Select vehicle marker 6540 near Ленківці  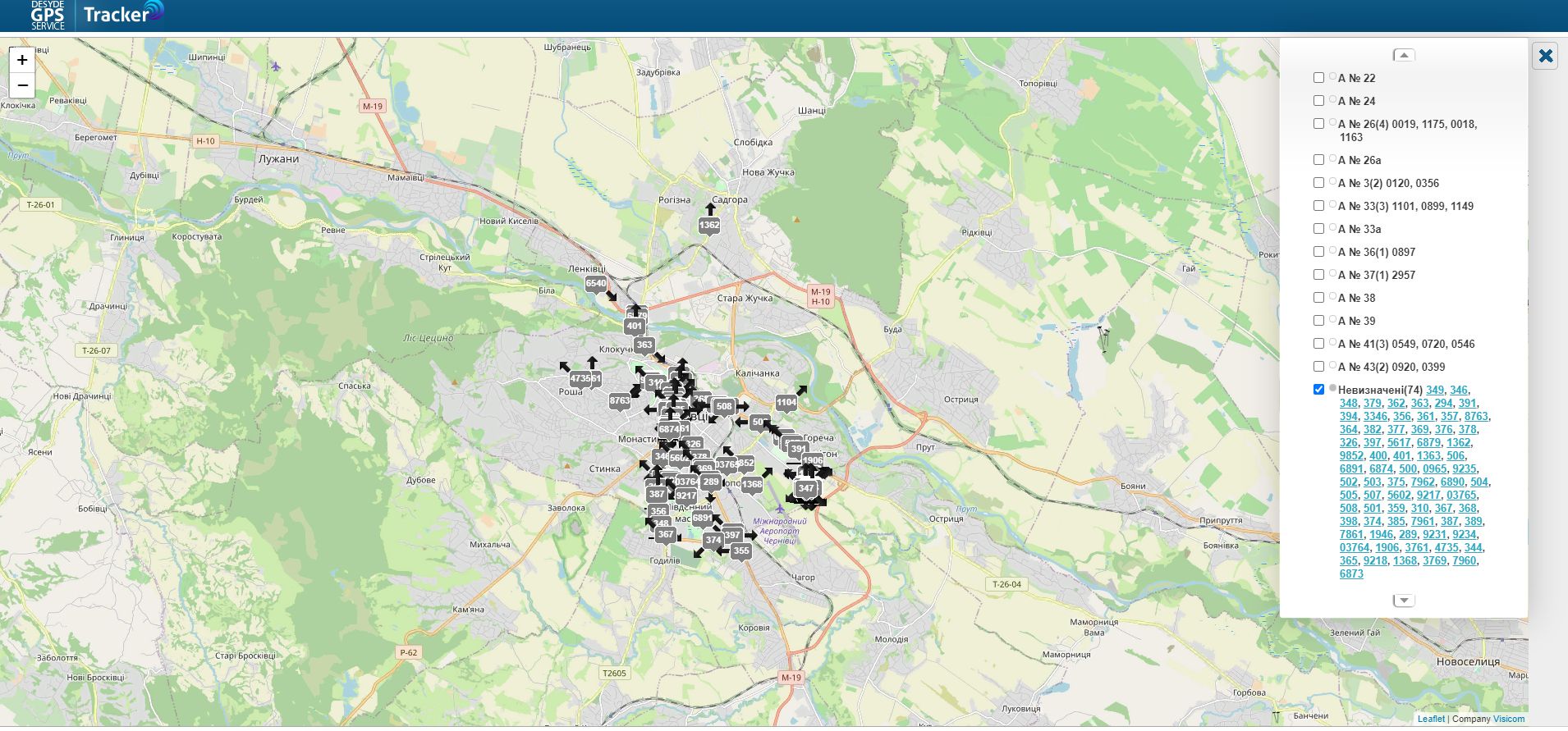click(x=596, y=284)
